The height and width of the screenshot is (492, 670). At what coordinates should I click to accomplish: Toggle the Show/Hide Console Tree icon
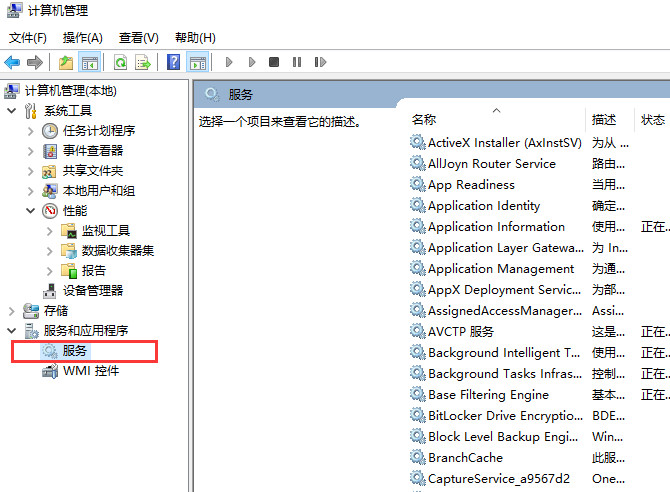pos(90,62)
